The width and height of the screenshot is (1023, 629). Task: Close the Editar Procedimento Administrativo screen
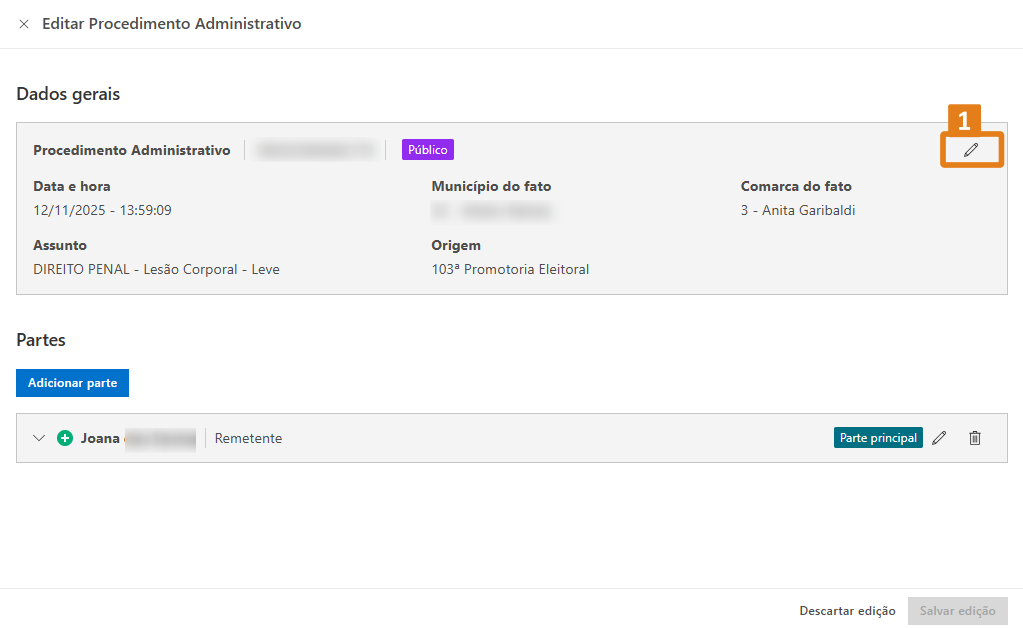click(24, 24)
